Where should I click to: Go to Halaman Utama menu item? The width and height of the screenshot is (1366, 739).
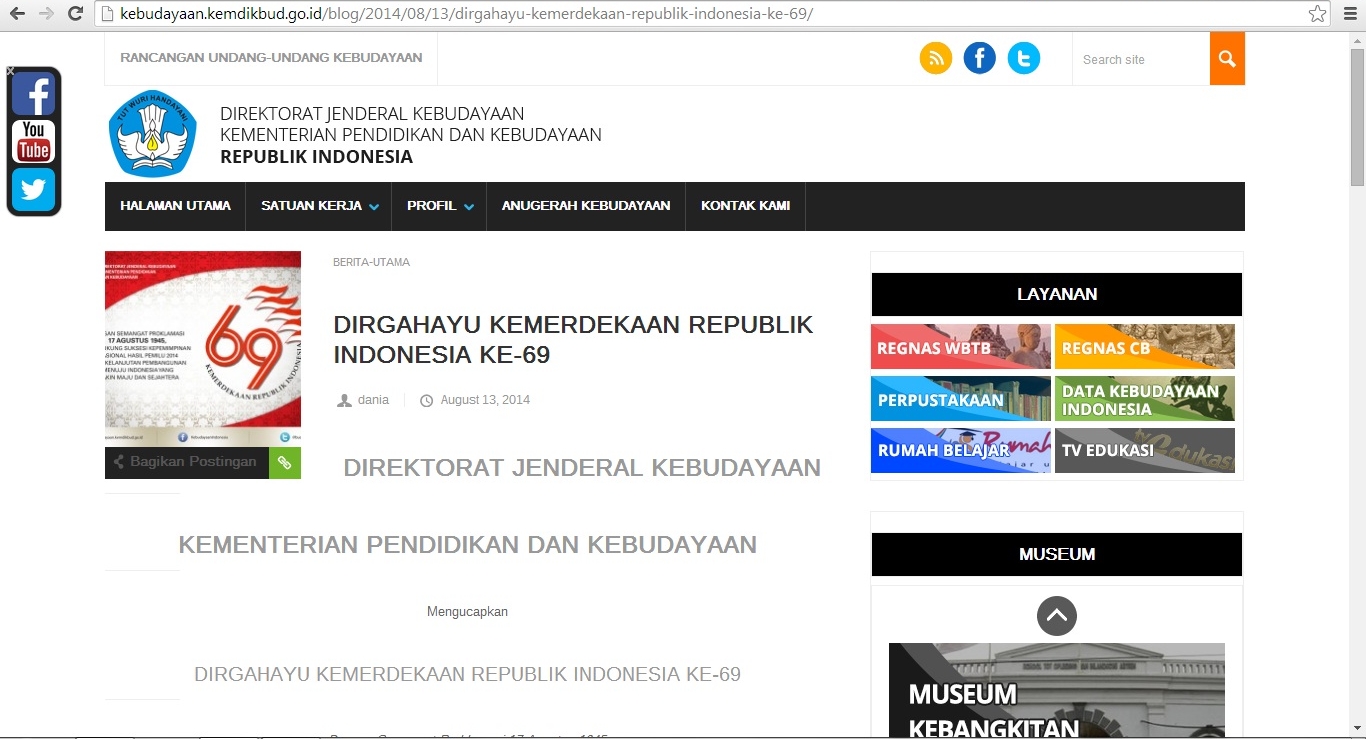point(175,206)
